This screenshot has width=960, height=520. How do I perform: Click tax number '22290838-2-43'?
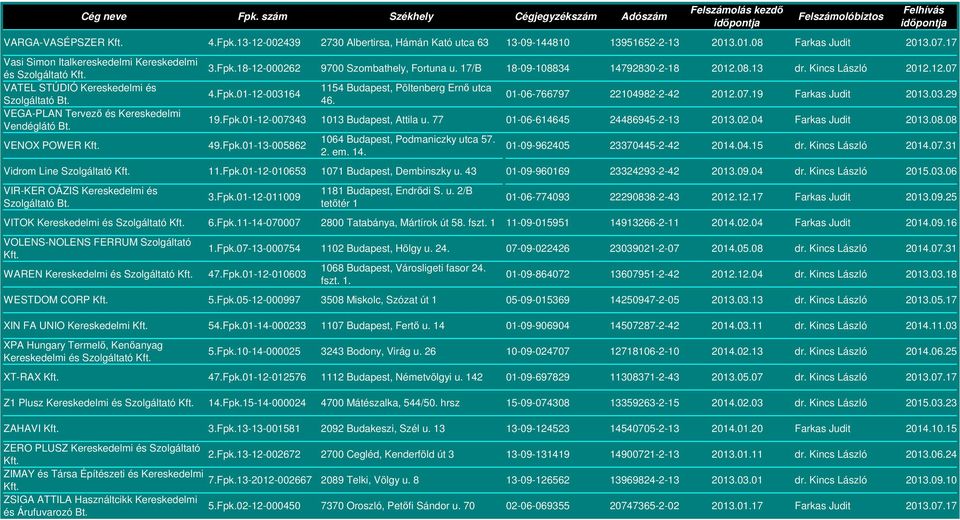(x=644, y=197)
